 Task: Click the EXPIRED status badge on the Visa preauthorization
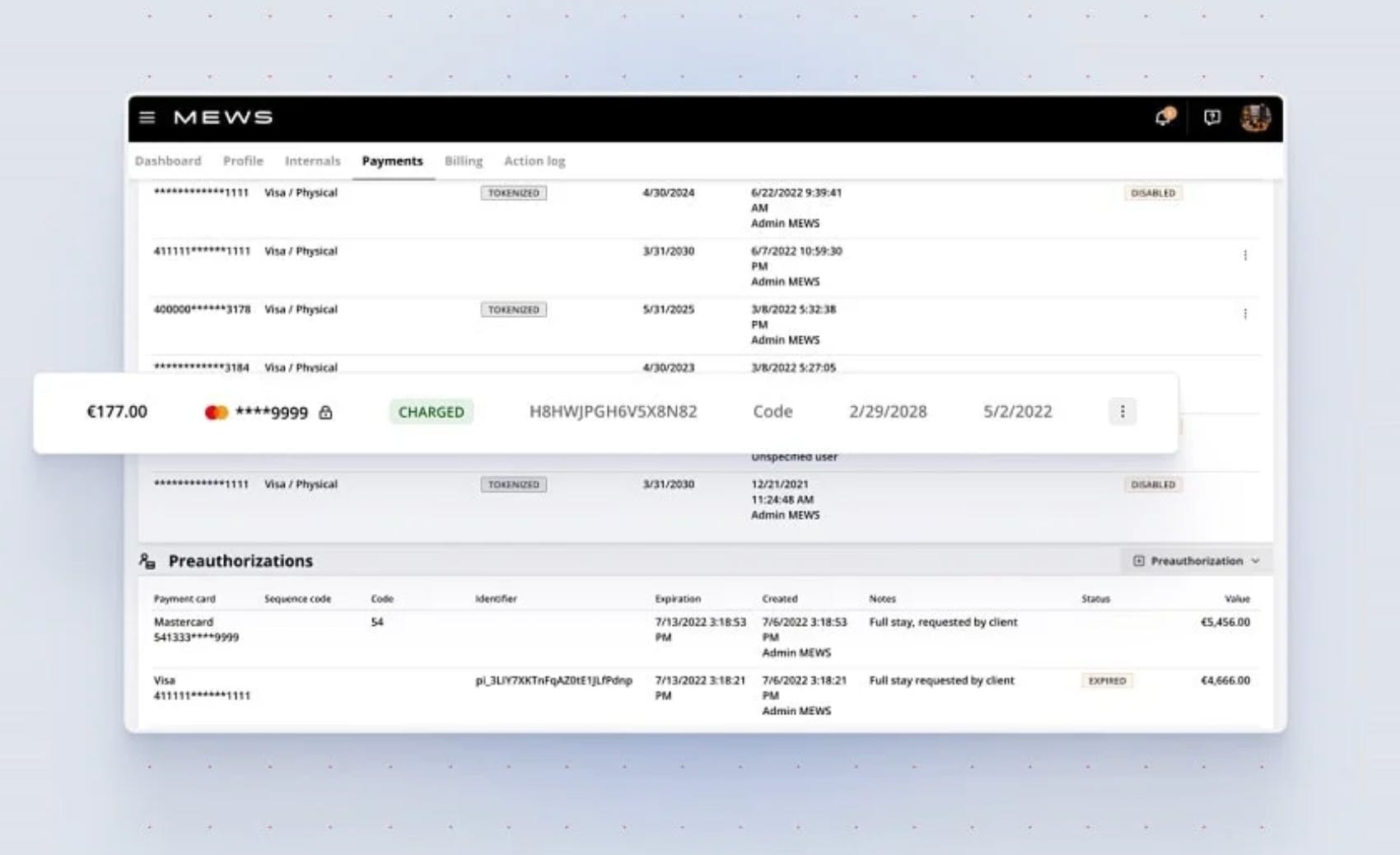tap(1107, 680)
